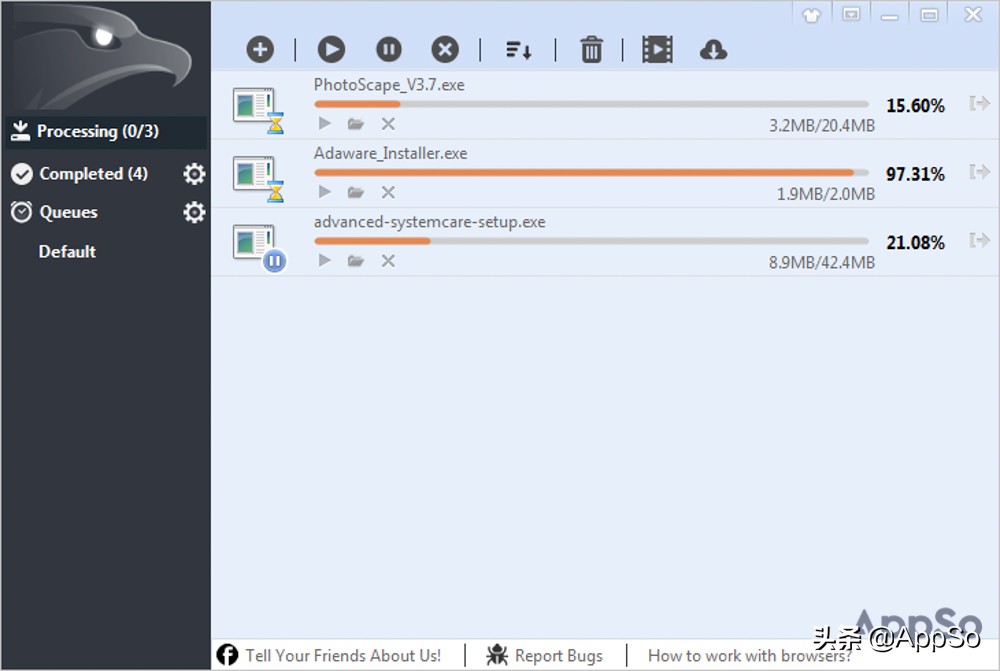Select the Queues sidebar item
The height and width of the screenshot is (671, 1000).
(68, 212)
